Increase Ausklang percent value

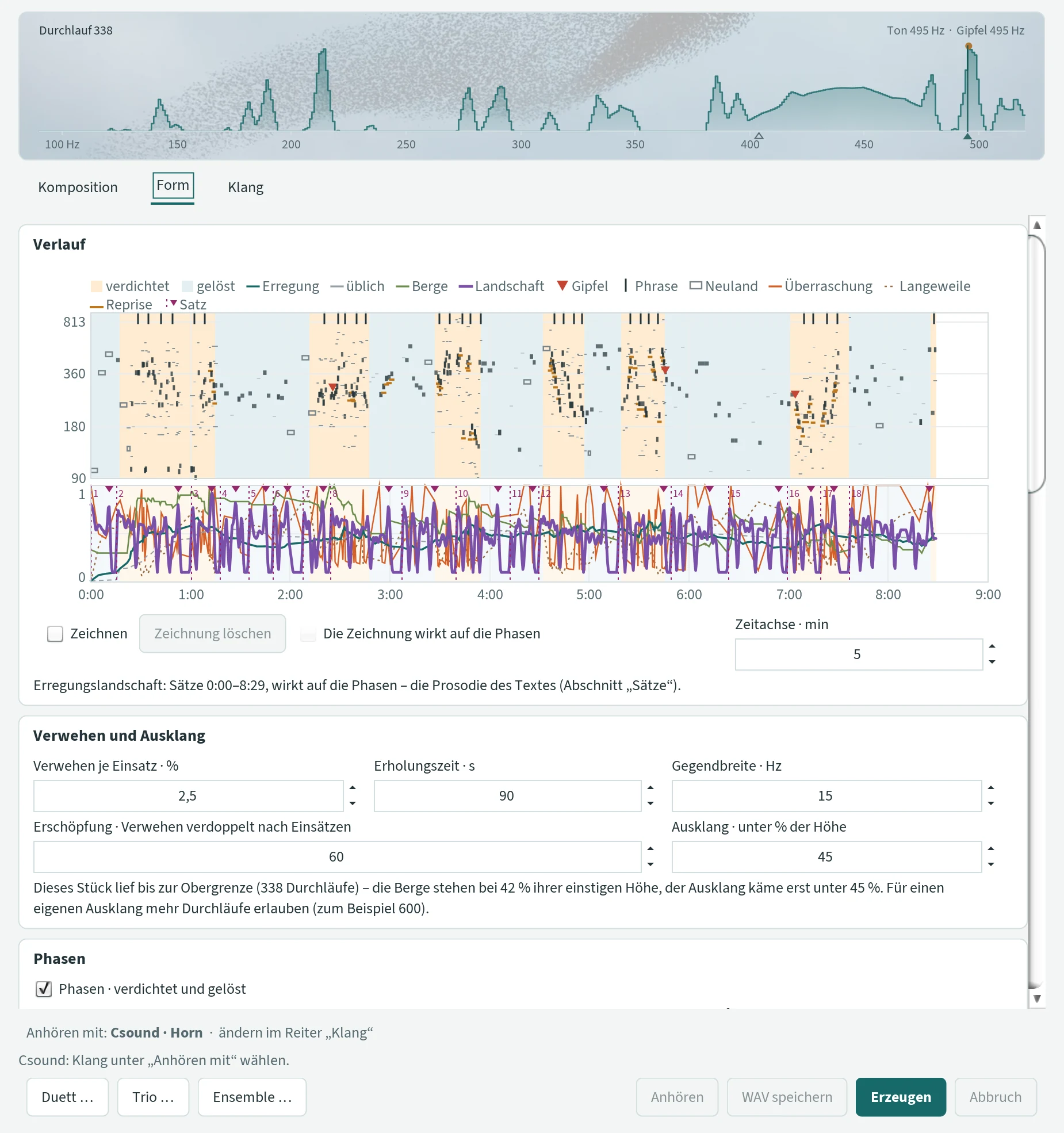(991, 849)
